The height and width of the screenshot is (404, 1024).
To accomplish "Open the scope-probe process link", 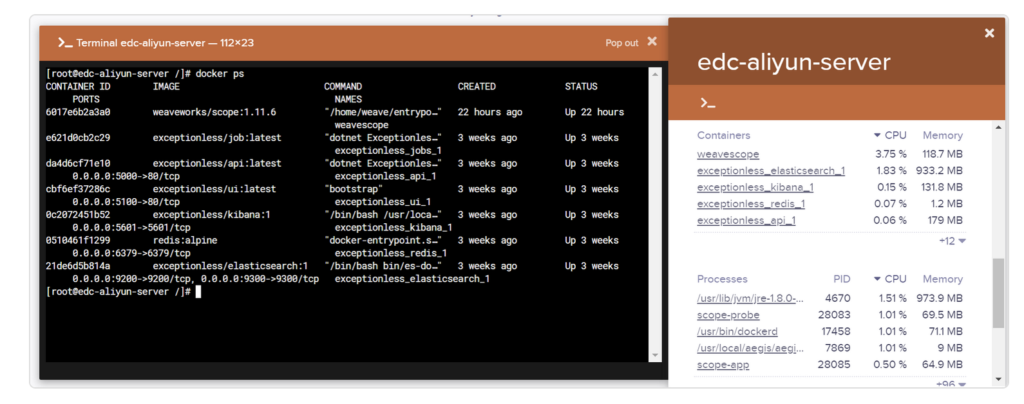I will (x=728, y=315).
